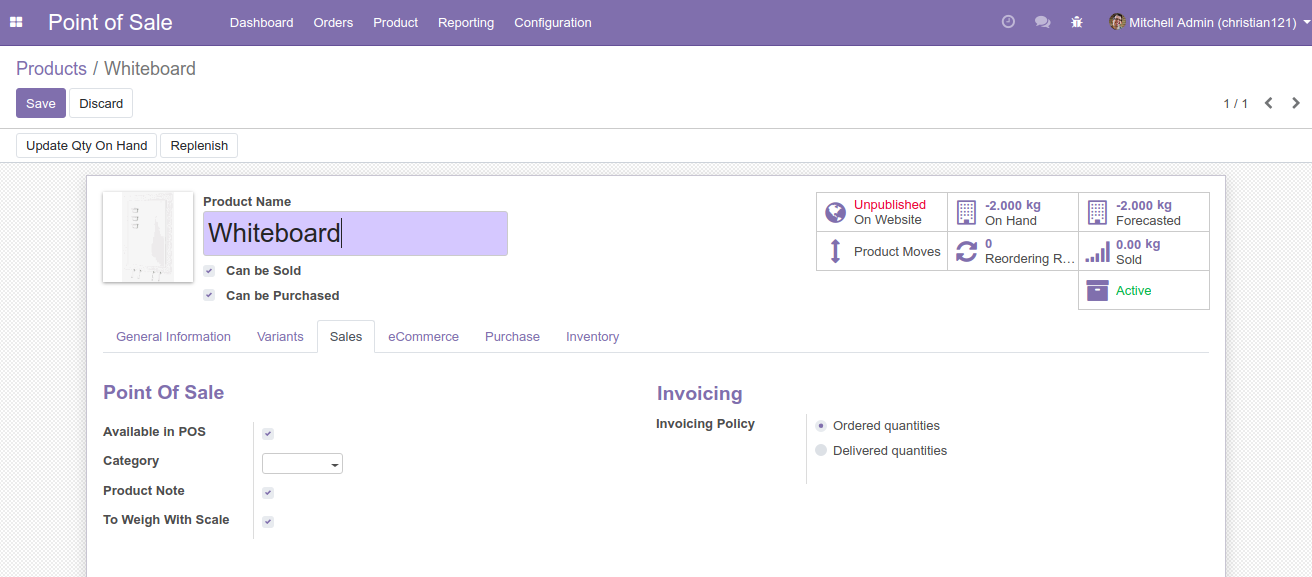Click the Forecasted building icon
Viewport: 1312px width, 577px height.
tap(1097, 212)
